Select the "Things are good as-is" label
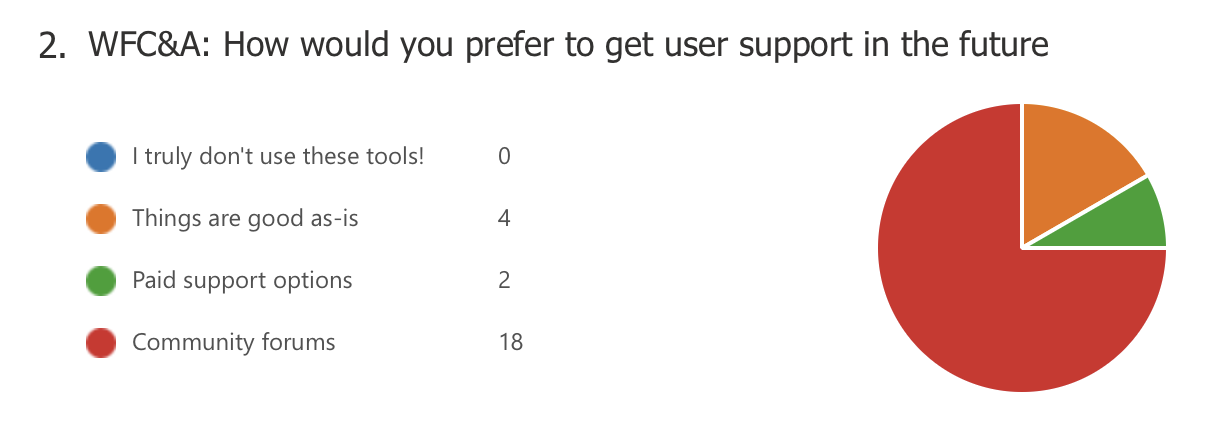This screenshot has width=1222, height=432. [245, 219]
